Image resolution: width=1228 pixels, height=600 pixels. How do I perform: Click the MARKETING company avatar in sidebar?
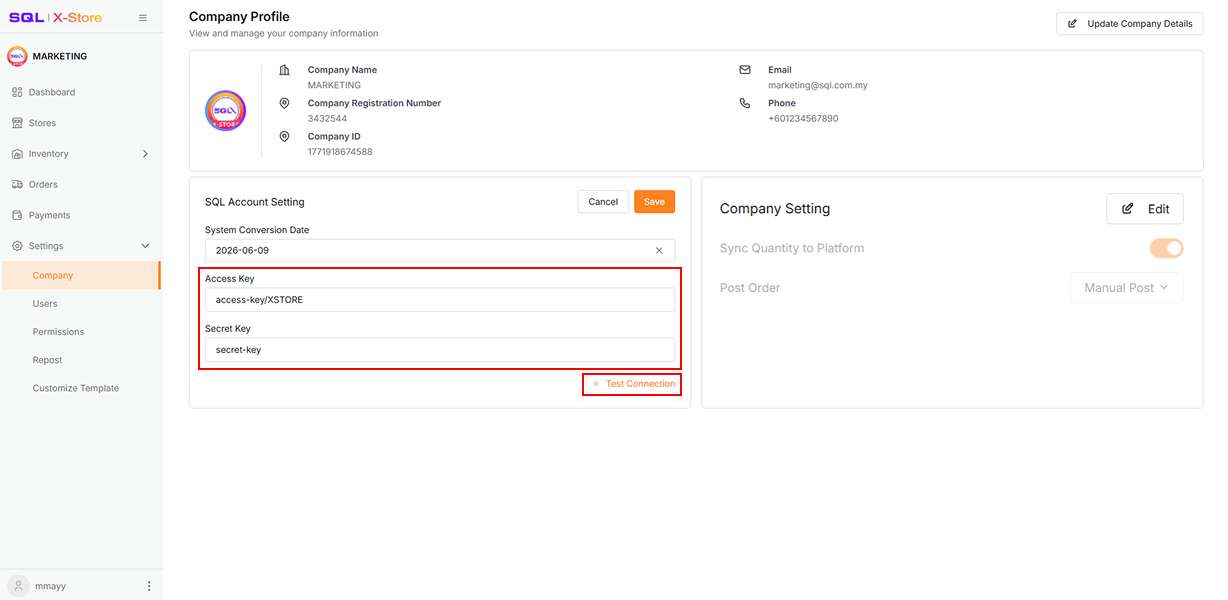click(17, 57)
